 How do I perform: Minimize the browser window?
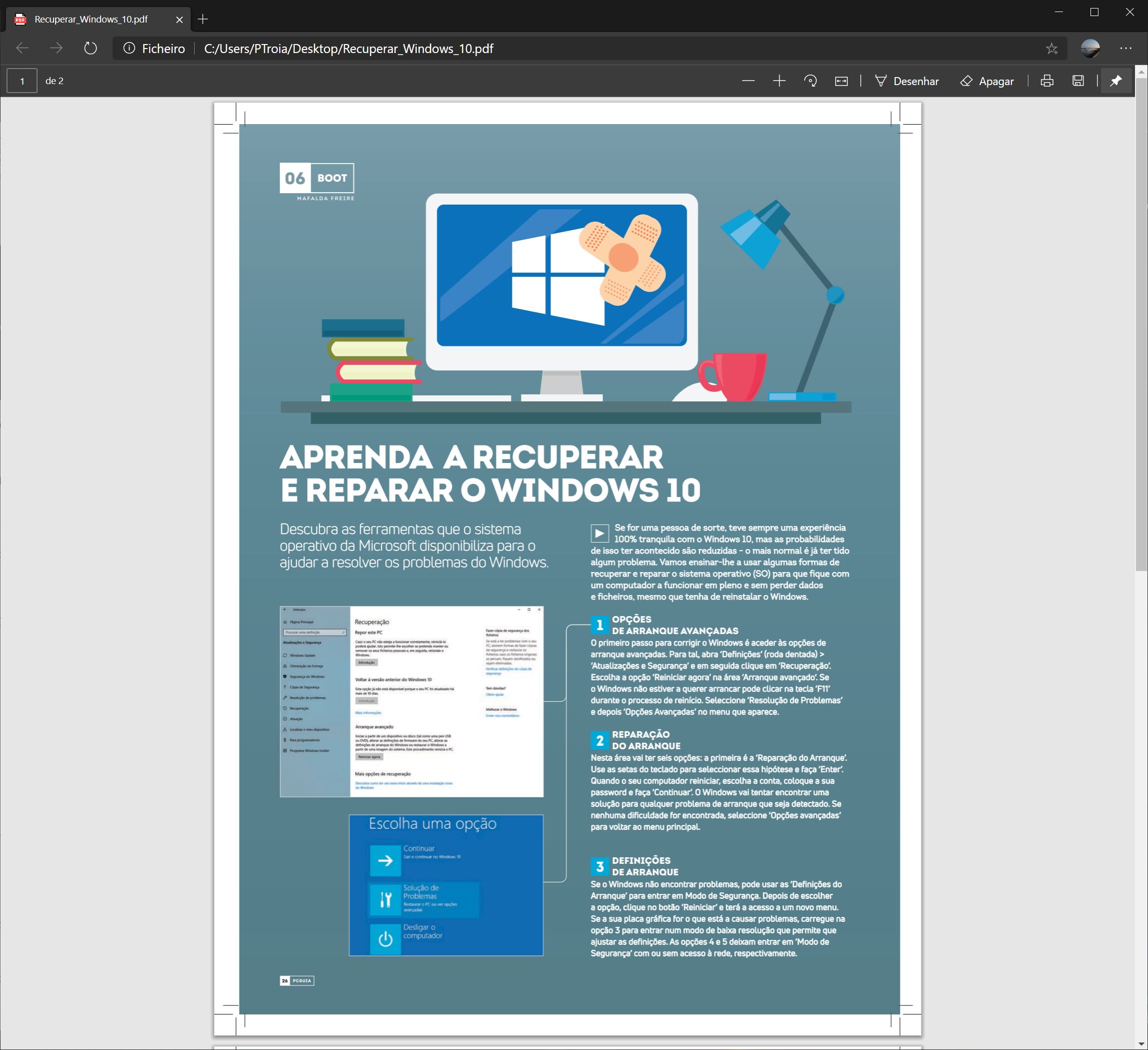[1058, 12]
